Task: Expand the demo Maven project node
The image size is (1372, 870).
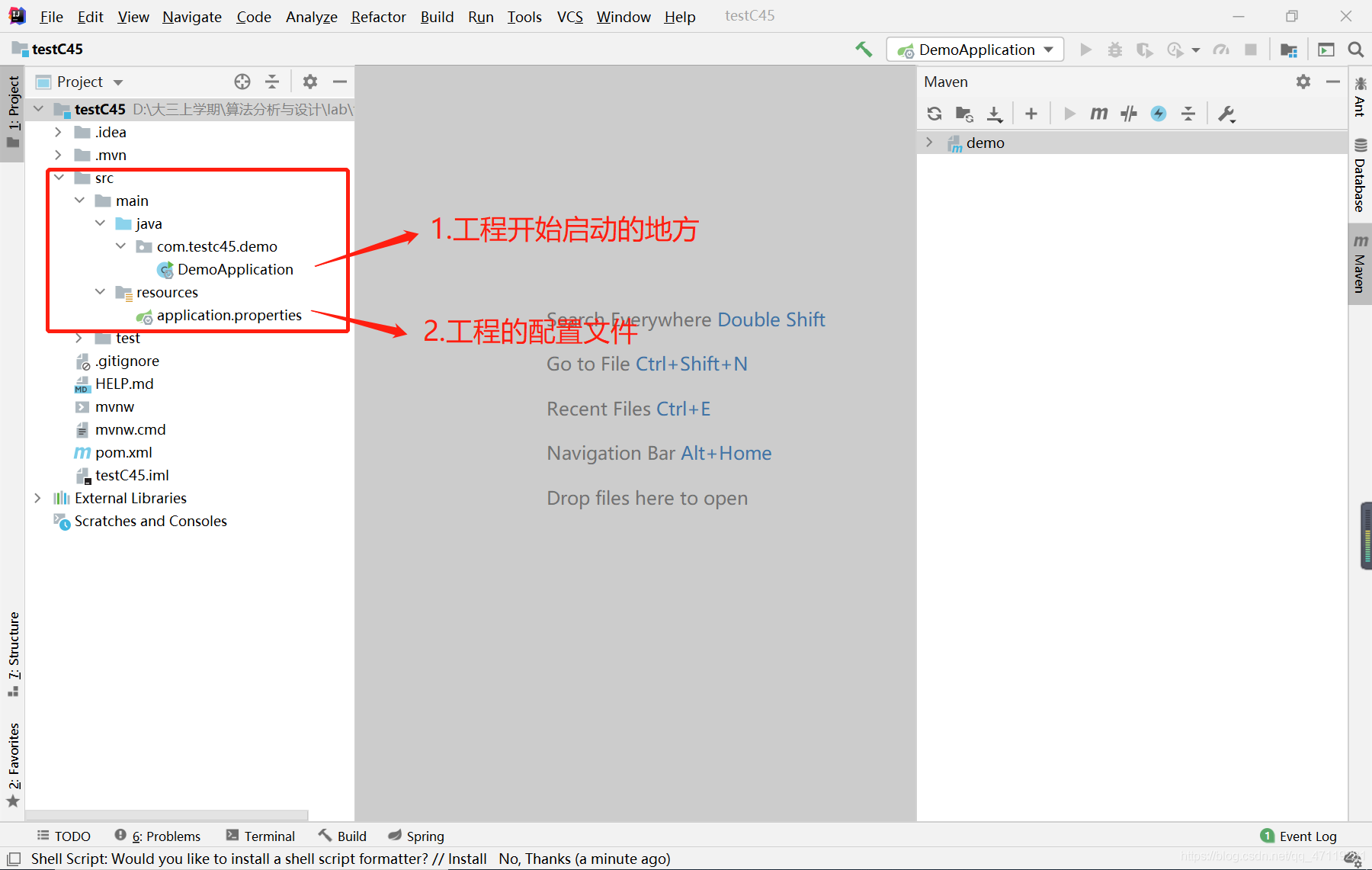Action: point(929,143)
